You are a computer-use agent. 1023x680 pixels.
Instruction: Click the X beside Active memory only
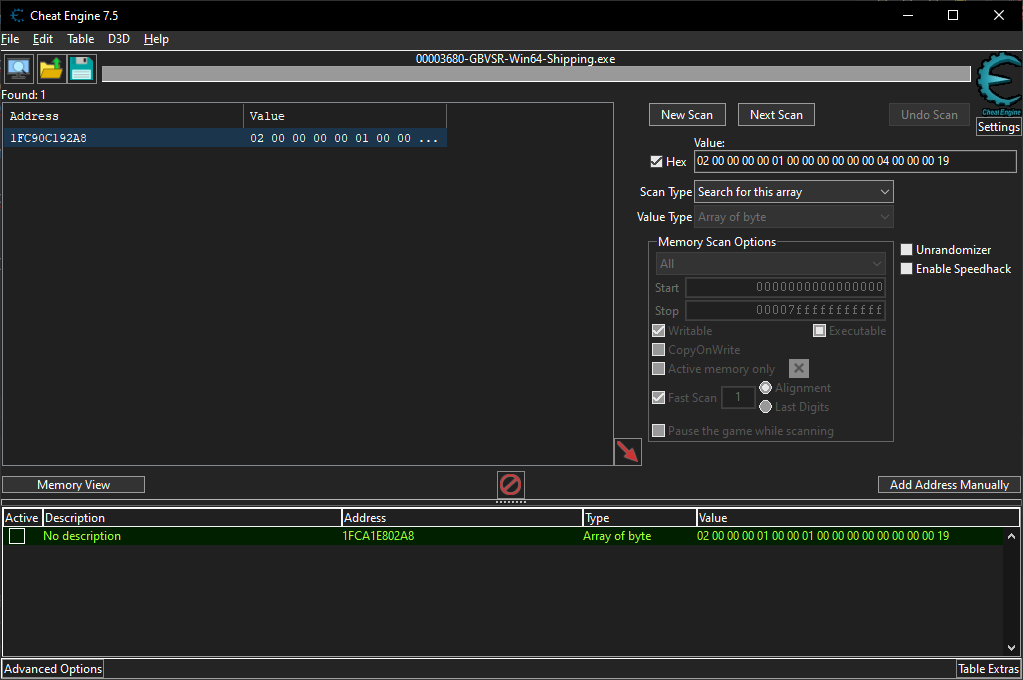(799, 369)
